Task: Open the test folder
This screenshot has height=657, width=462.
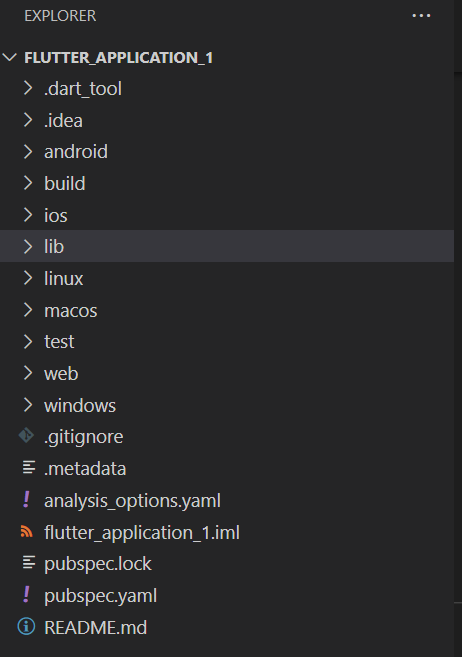Action: coord(227,341)
